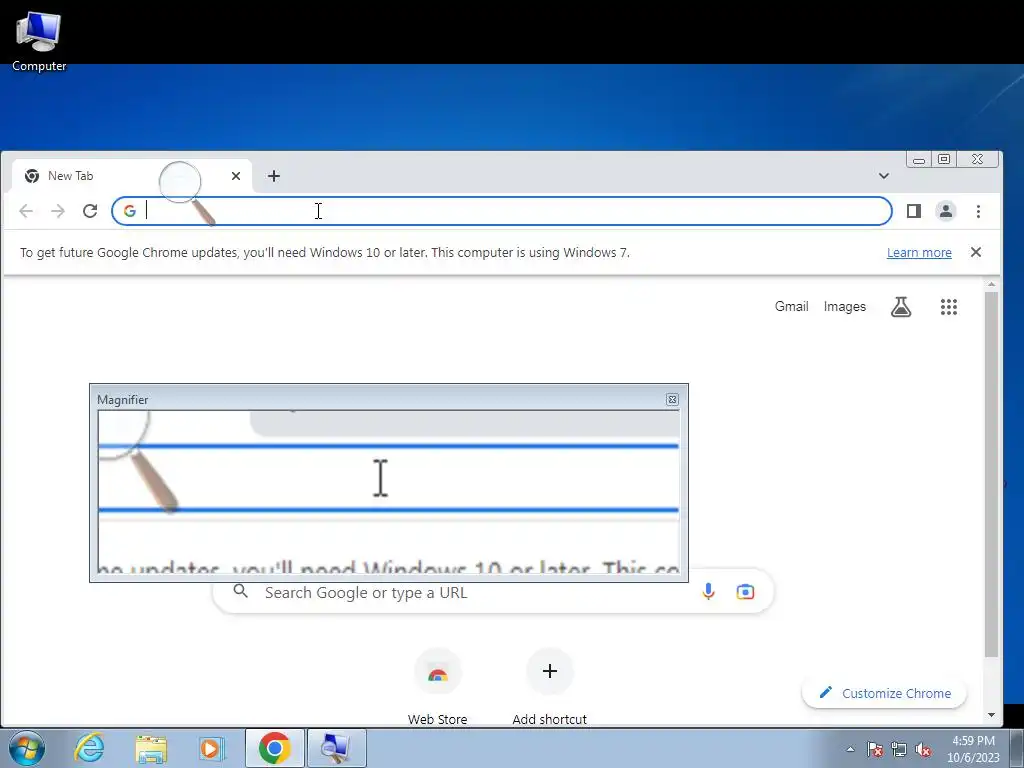Viewport: 1024px width, 768px height.
Task: Open a new tab with plus button
Action: 274,176
